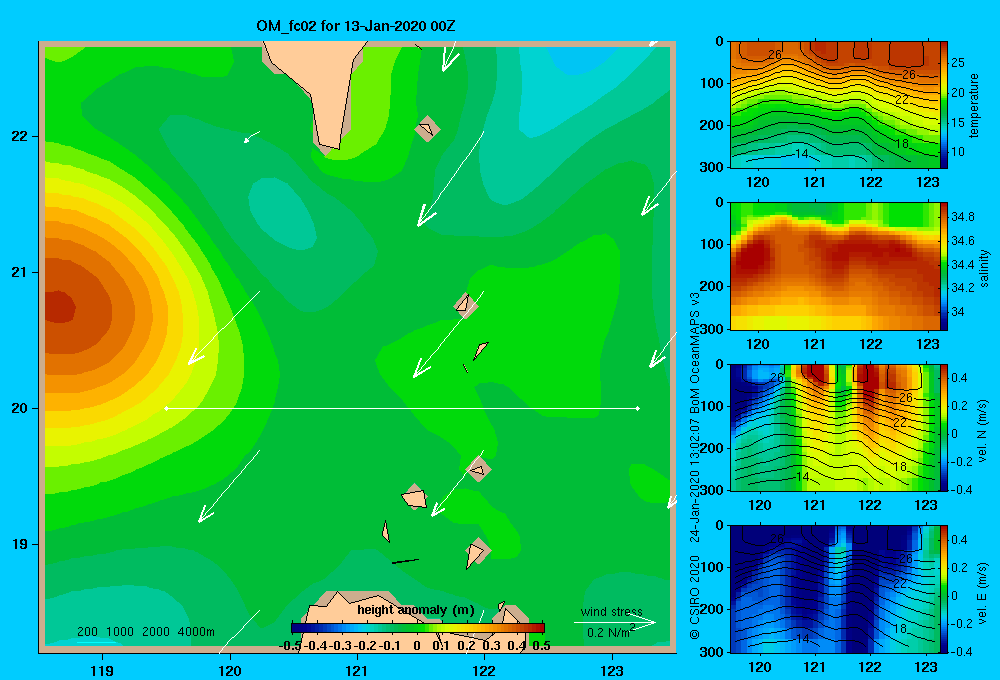Click longitude label 120 on main map axis
Viewport: 1000px width, 680px height.
click(x=230, y=670)
